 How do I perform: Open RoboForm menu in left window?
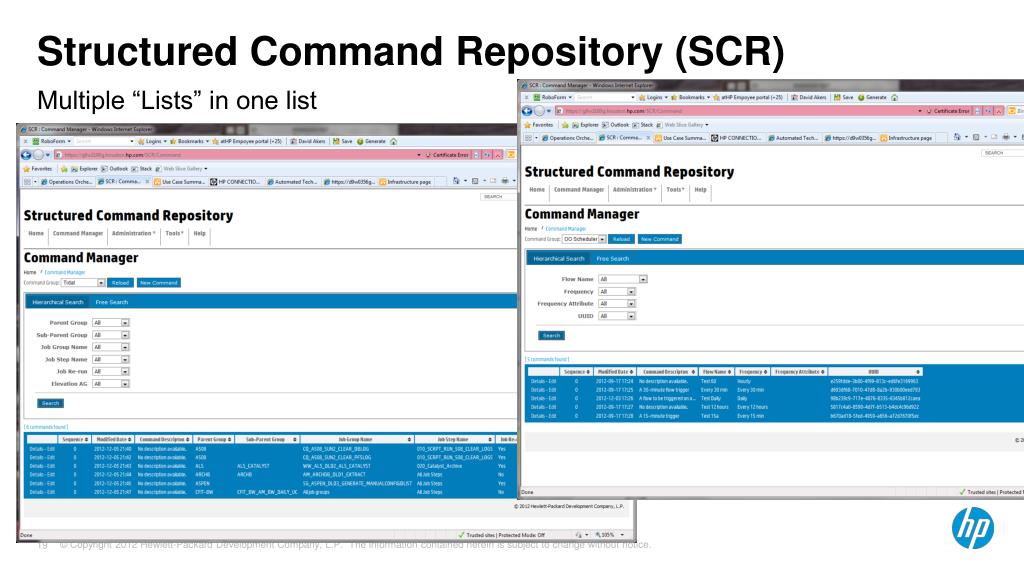pos(52,141)
